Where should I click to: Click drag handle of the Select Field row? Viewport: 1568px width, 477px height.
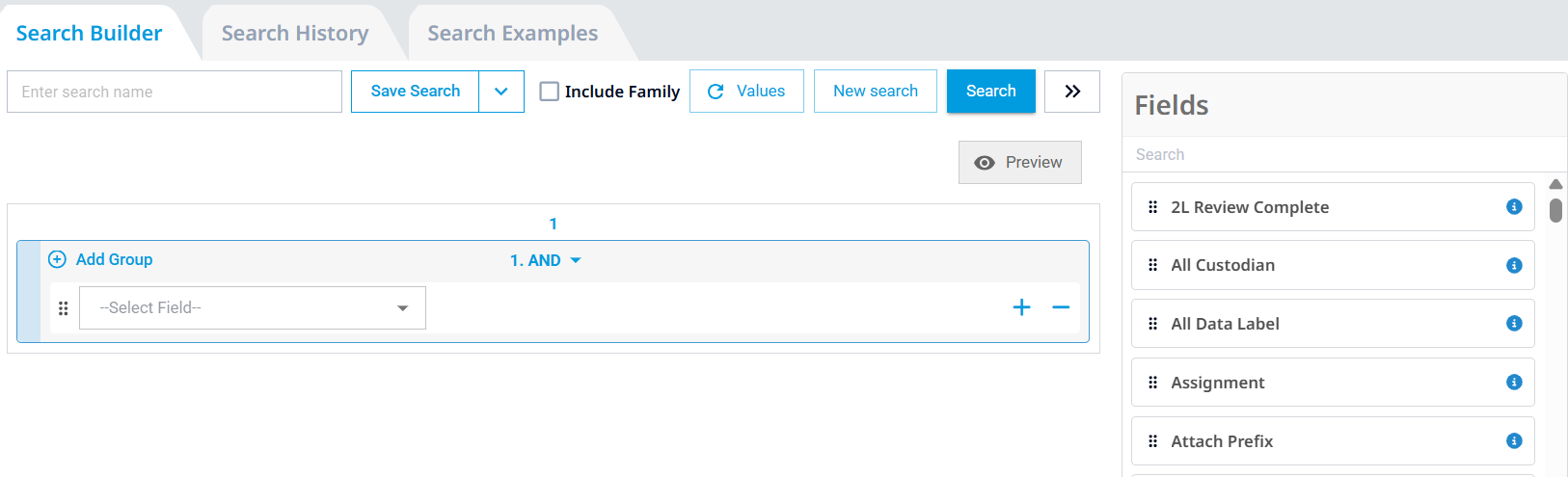click(x=64, y=308)
